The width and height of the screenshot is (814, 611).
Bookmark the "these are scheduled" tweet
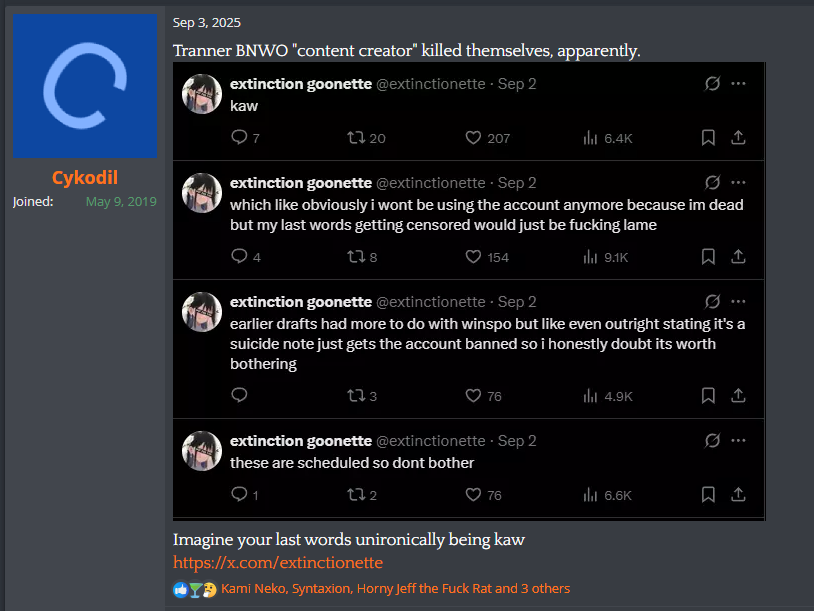pos(708,494)
